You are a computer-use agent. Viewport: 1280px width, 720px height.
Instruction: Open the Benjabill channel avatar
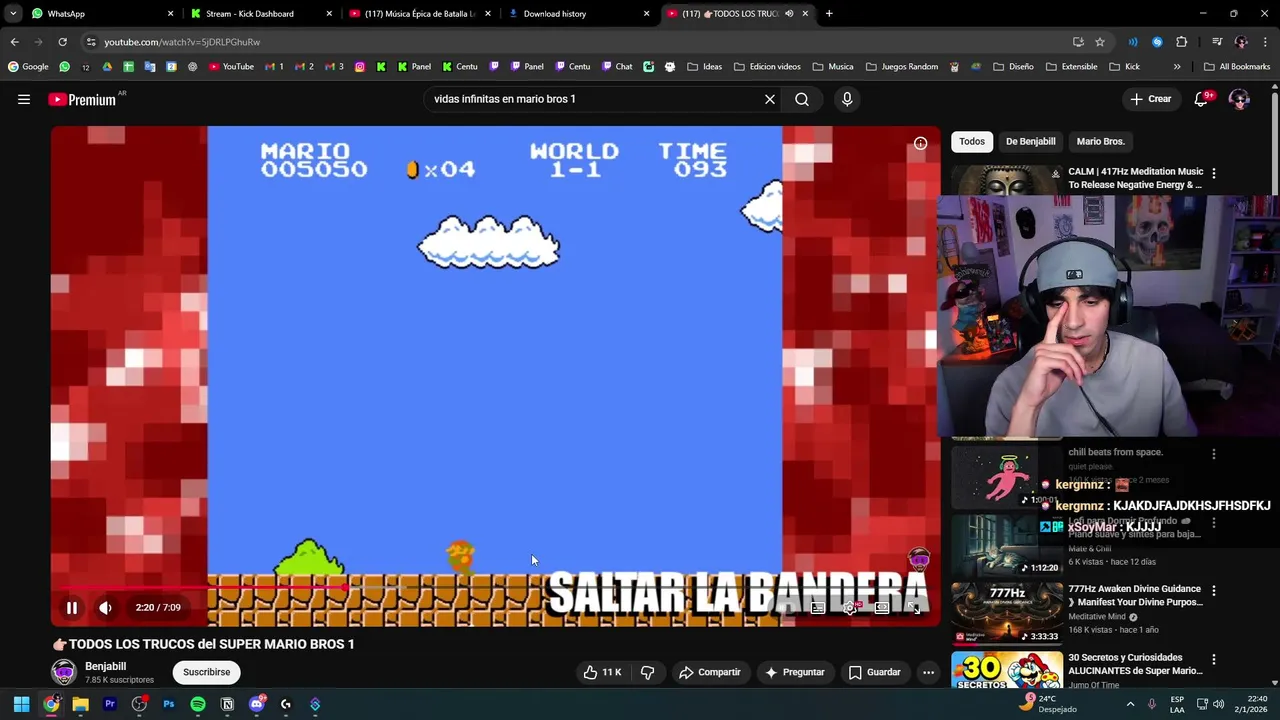click(64, 672)
